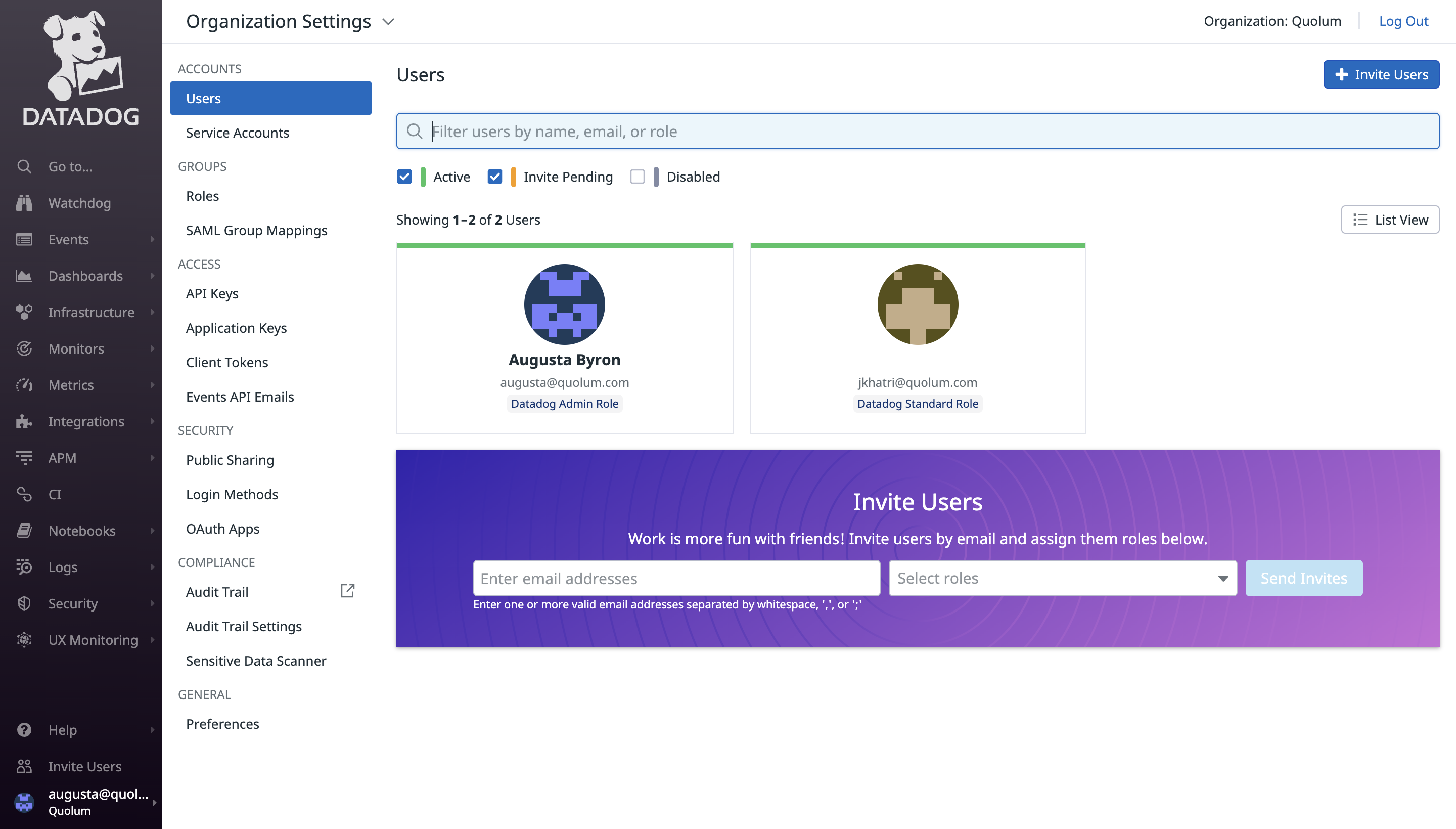Open the Monitors icon in sidebar
1456x829 pixels.
tap(24, 348)
